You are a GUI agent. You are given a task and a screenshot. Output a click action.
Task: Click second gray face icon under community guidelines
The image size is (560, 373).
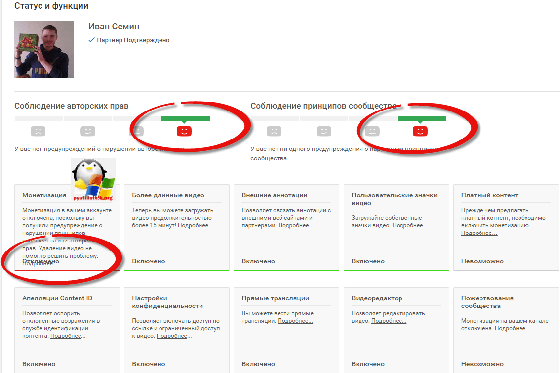pos(324,131)
